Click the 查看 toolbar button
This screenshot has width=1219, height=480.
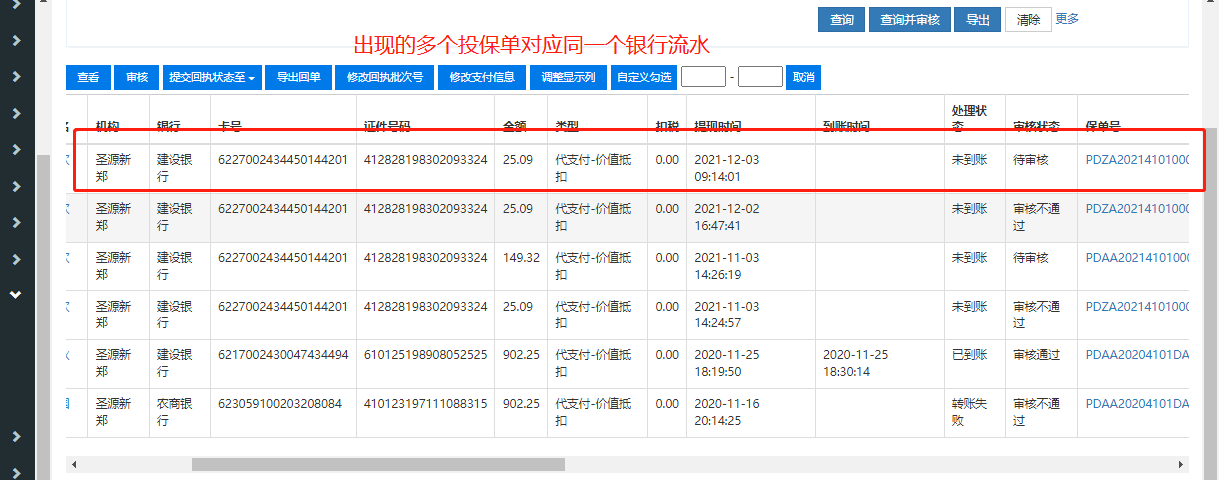[88, 77]
